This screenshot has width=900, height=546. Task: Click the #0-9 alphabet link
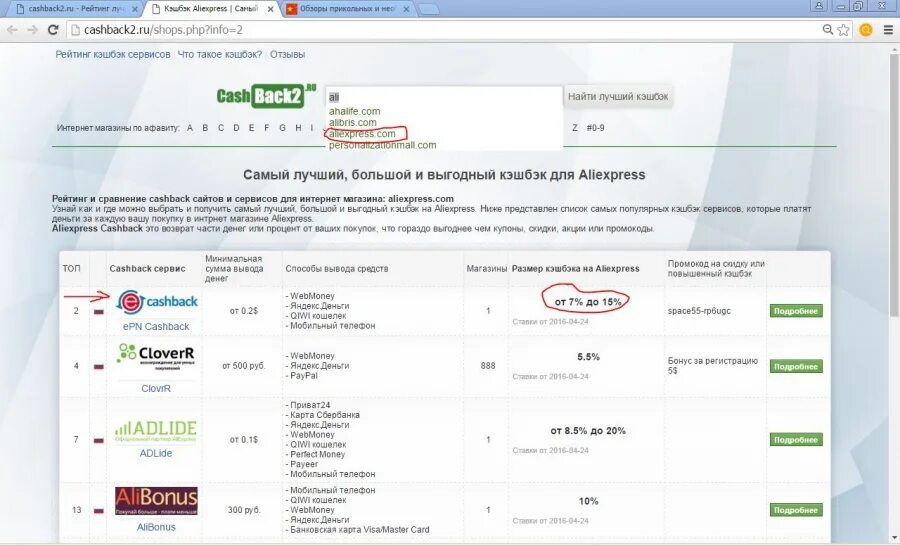[595, 128]
